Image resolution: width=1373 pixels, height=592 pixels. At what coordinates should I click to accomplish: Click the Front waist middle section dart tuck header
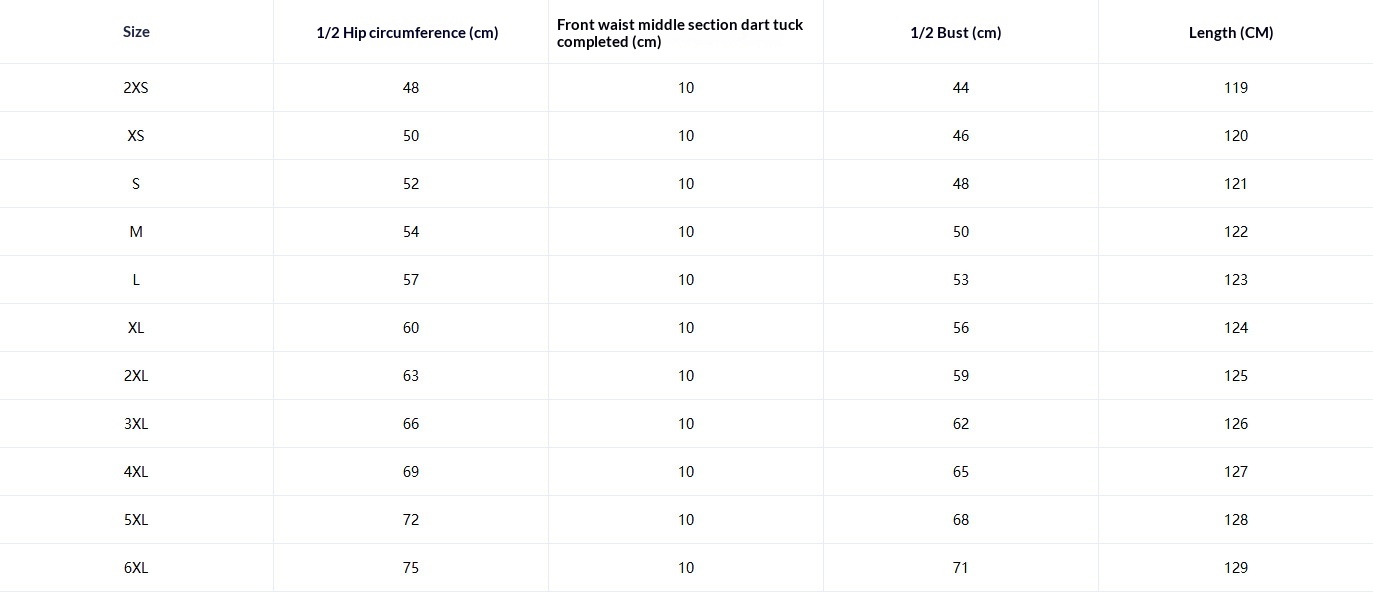click(x=680, y=33)
